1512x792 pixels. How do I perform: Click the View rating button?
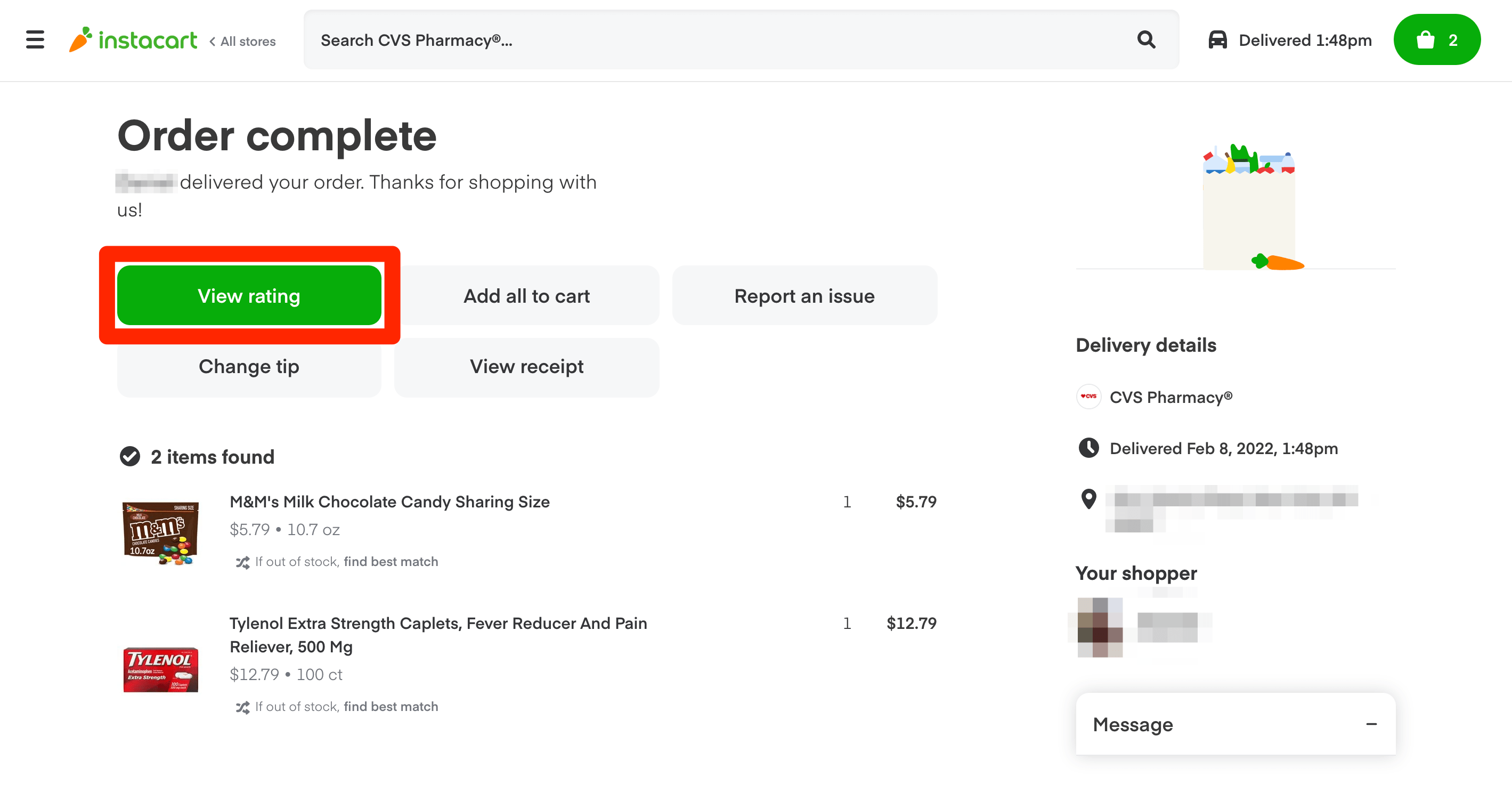coord(249,295)
